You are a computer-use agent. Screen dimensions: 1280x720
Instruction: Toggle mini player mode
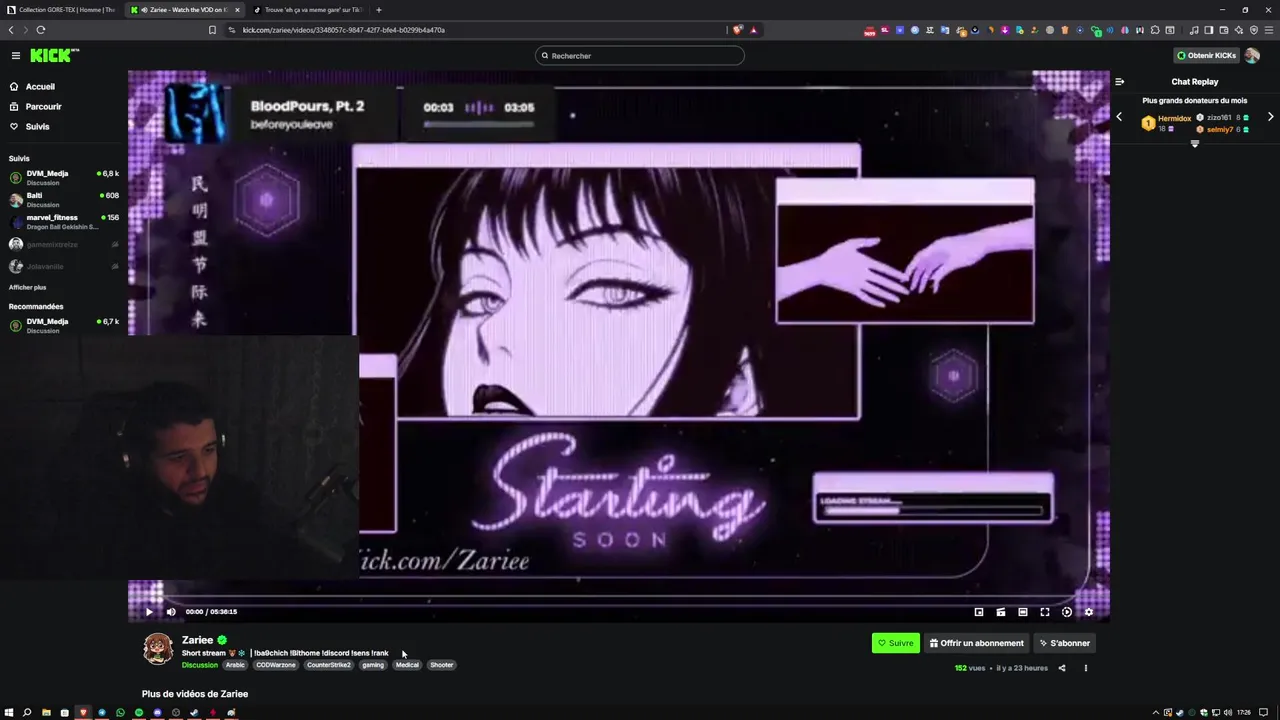[x=979, y=612]
